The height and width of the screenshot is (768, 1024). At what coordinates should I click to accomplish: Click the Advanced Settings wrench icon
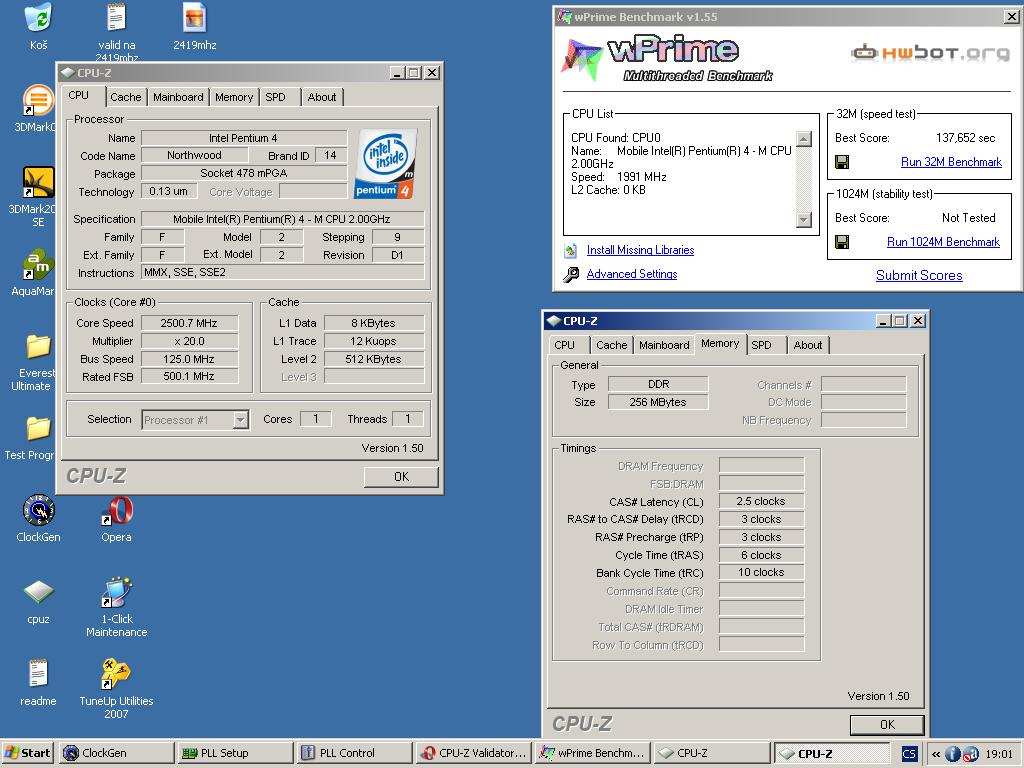(571, 274)
